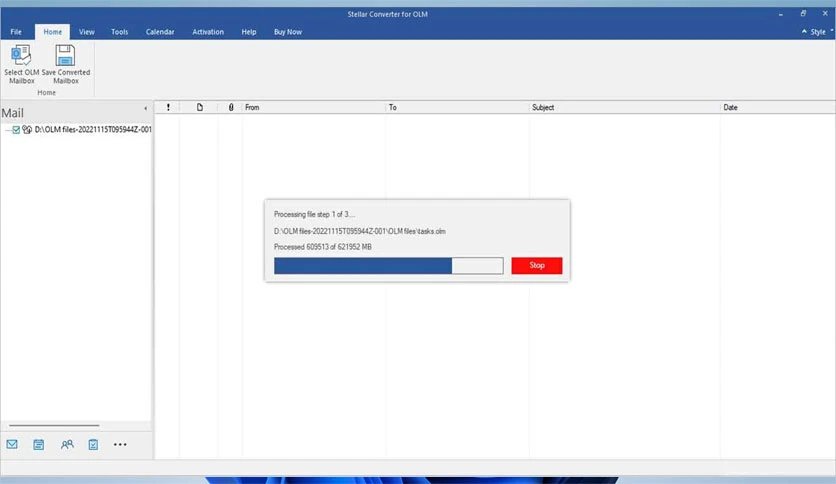Select the D:\OLM files tree node
The height and width of the screenshot is (484, 836).
(93, 130)
